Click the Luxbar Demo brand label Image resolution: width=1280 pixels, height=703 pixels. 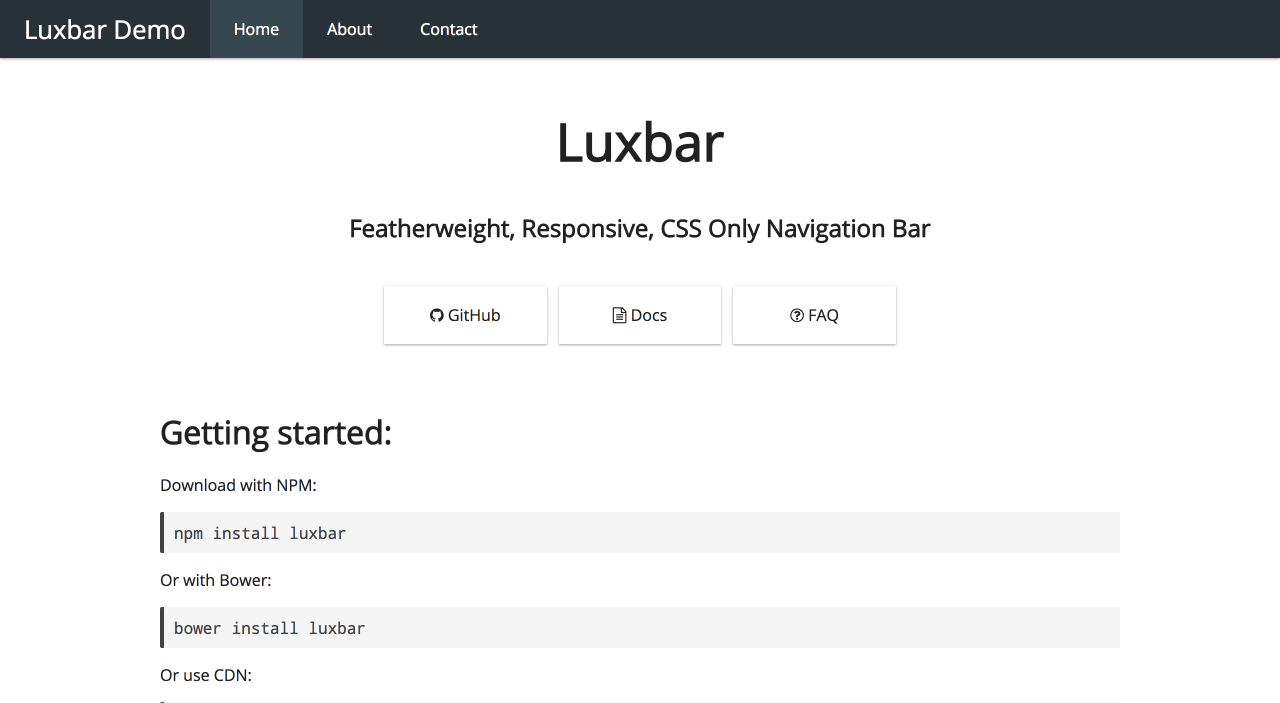pos(104,29)
